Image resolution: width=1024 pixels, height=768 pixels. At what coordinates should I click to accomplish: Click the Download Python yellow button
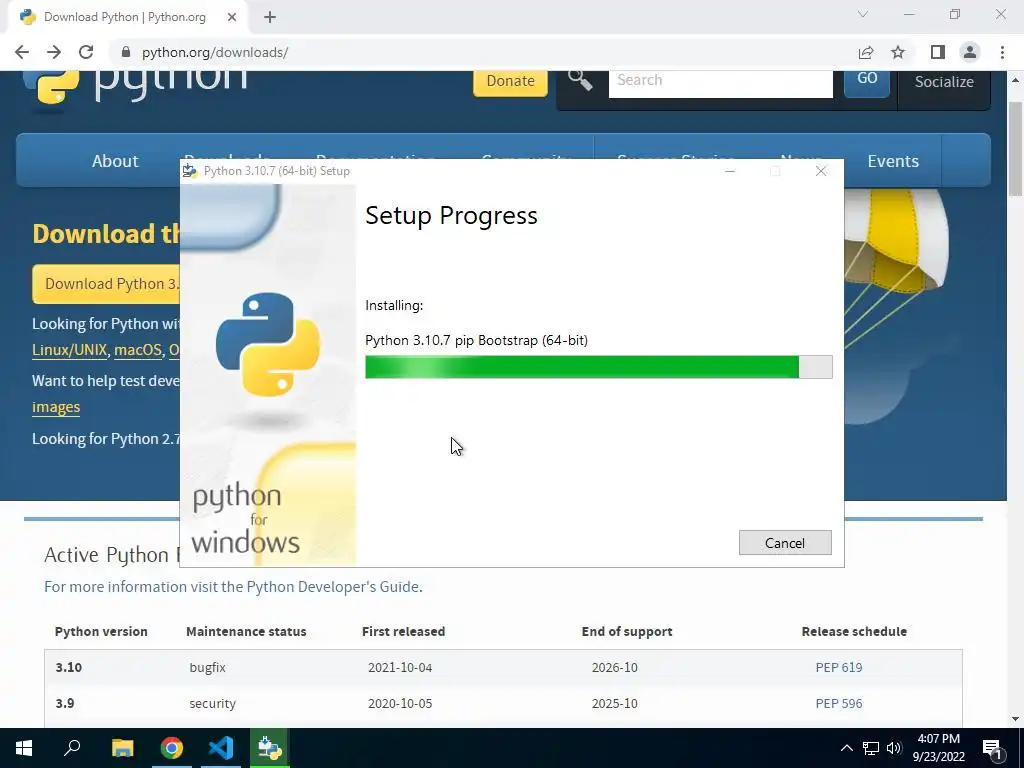106,284
